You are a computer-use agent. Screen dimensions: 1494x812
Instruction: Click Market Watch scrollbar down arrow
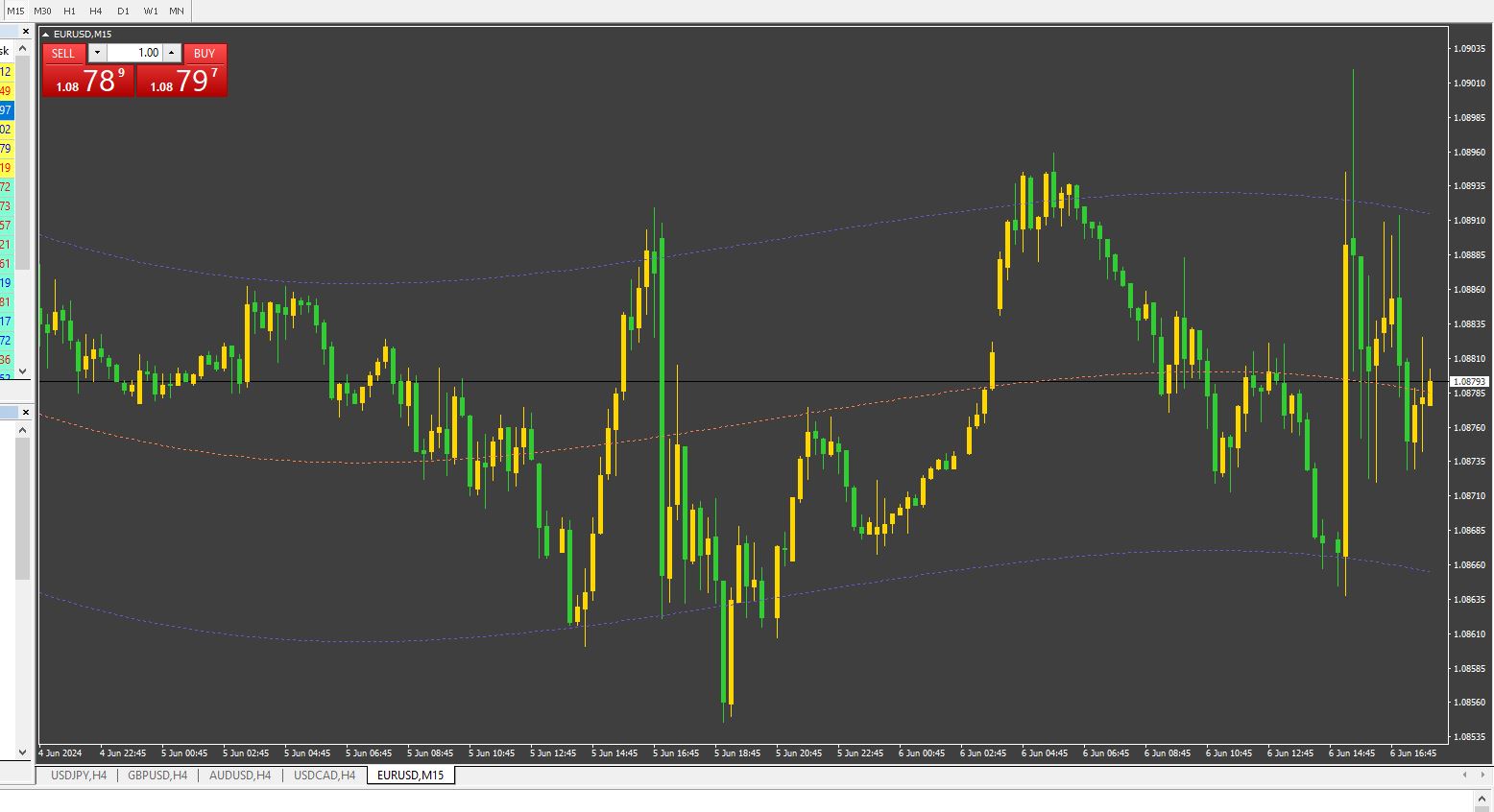(x=24, y=371)
